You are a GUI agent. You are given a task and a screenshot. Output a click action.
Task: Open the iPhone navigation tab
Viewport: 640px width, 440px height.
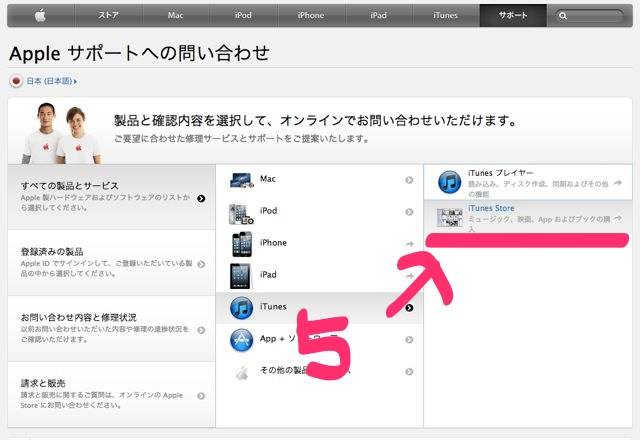pos(311,16)
